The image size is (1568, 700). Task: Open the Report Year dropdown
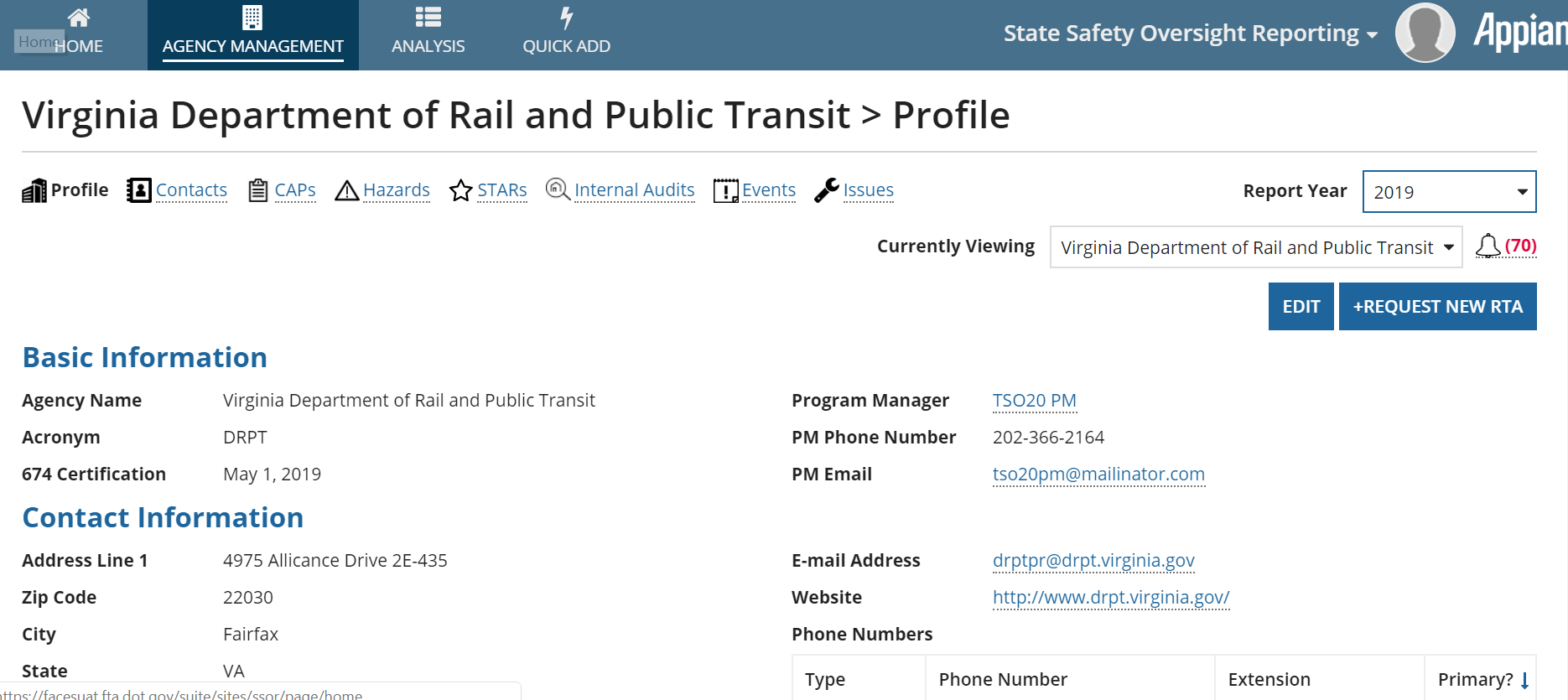(1448, 192)
